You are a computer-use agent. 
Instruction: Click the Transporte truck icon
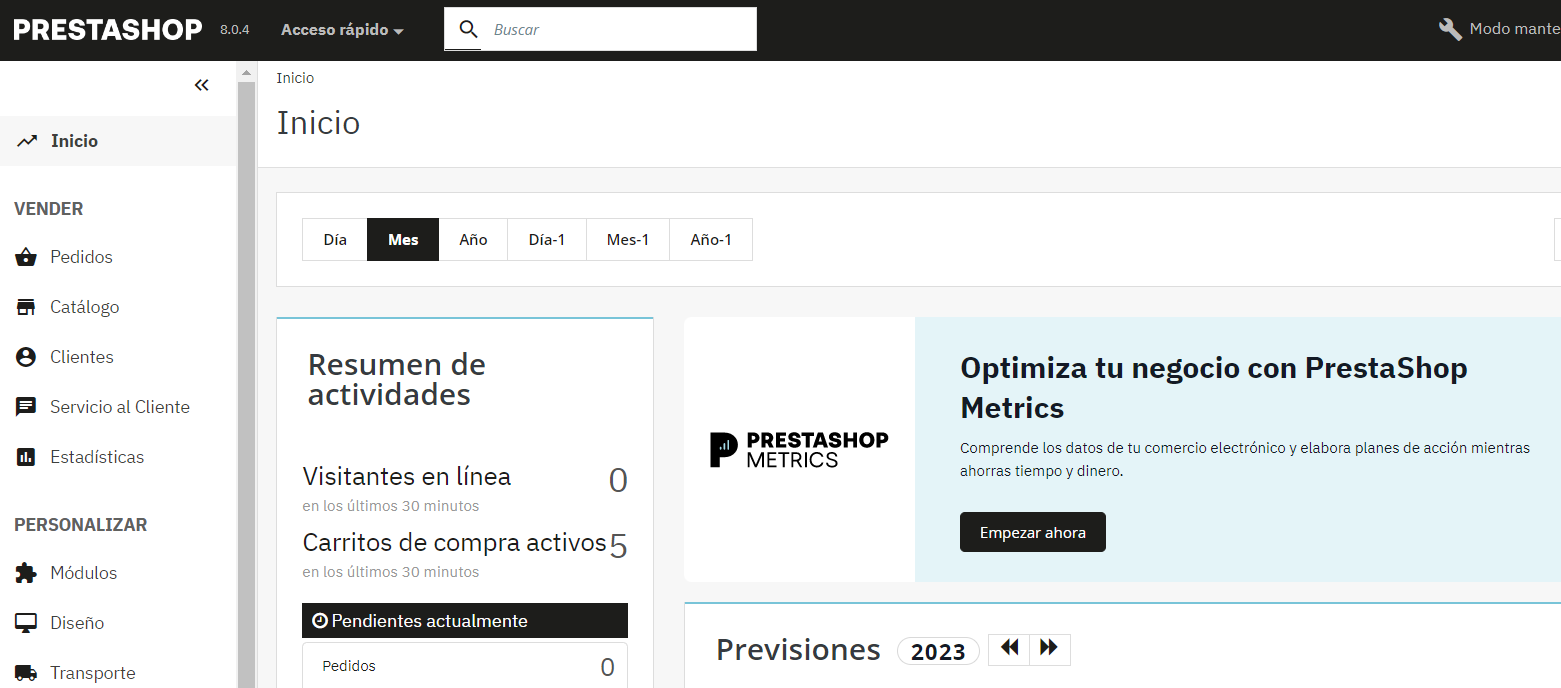coord(26,673)
